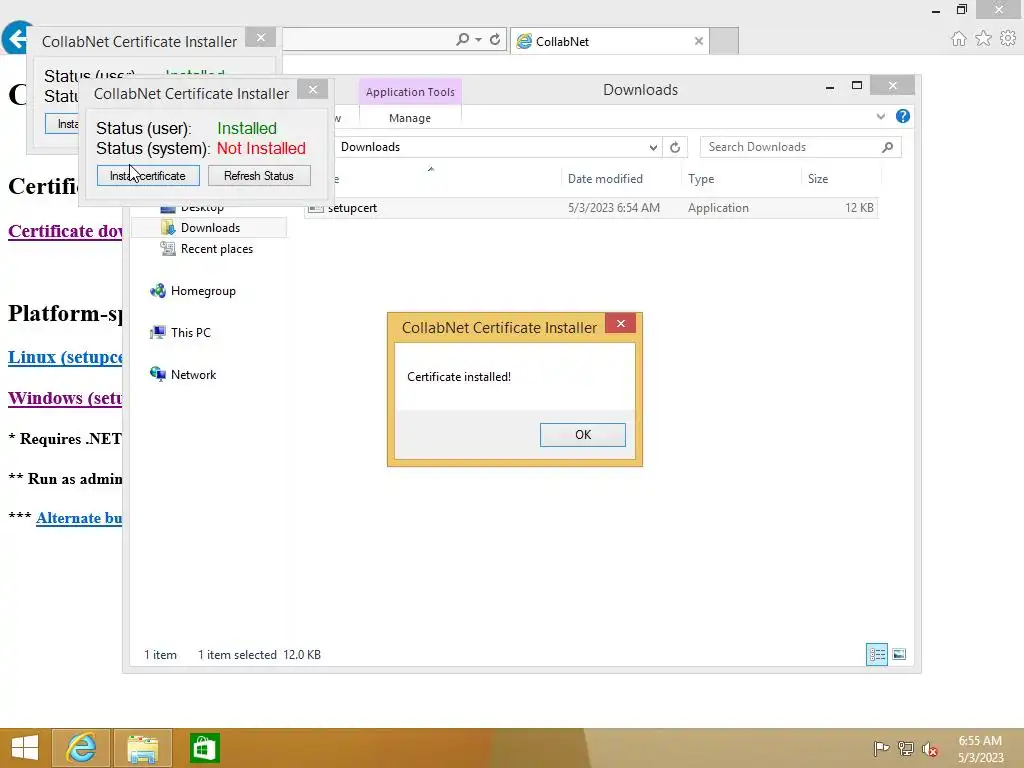Viewport: 1024px width, 768px height.
Task: Click the setupcert application icon
Action: click(316, 208)
